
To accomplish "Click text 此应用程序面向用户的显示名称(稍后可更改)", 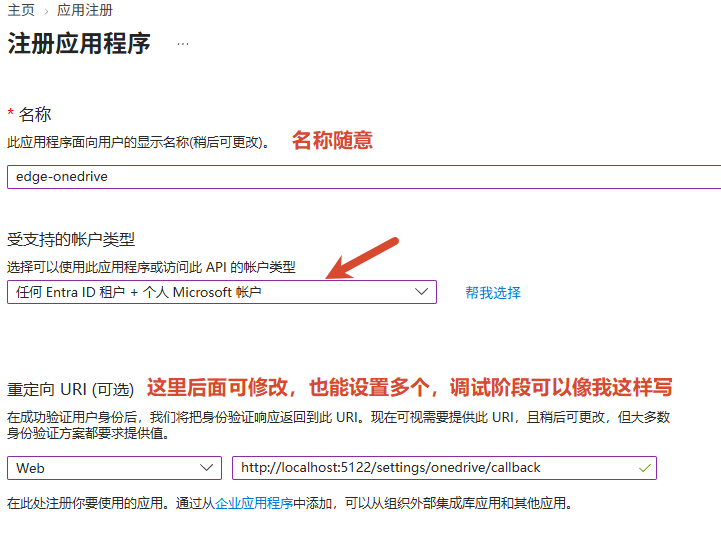I will [x=138, y=142].
